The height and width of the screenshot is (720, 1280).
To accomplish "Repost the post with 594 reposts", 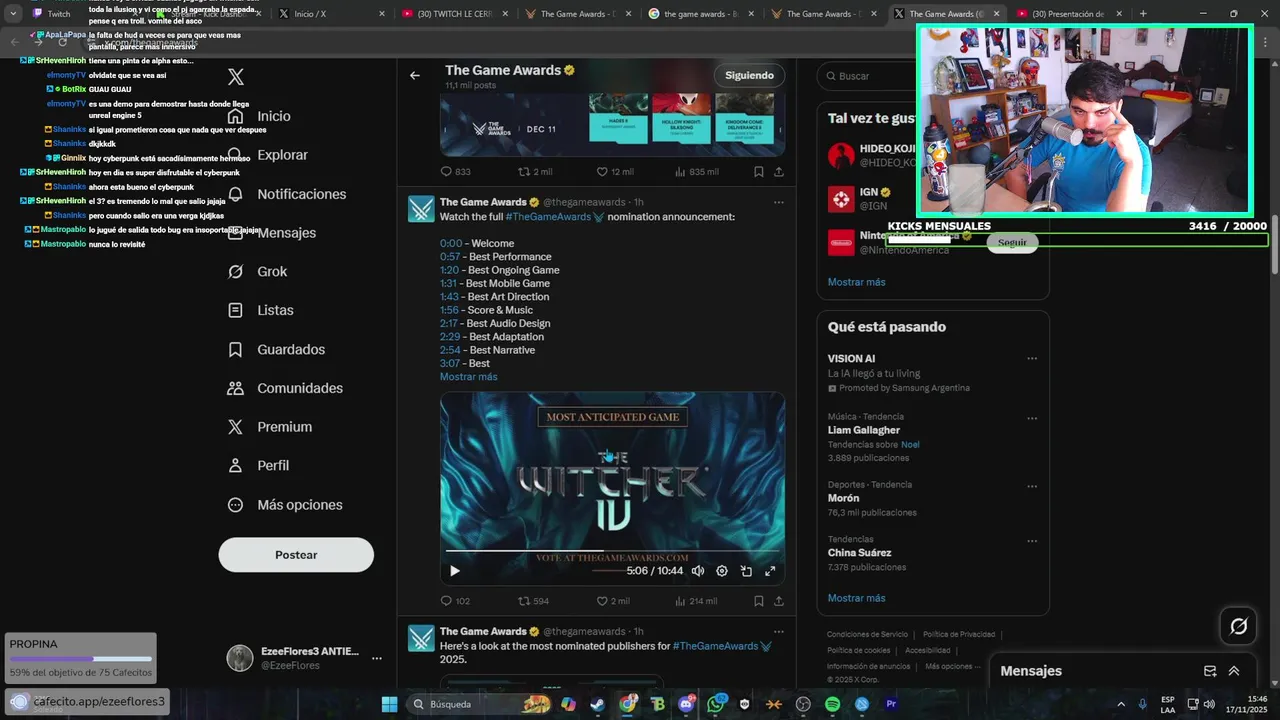I will tap(533, 601).
